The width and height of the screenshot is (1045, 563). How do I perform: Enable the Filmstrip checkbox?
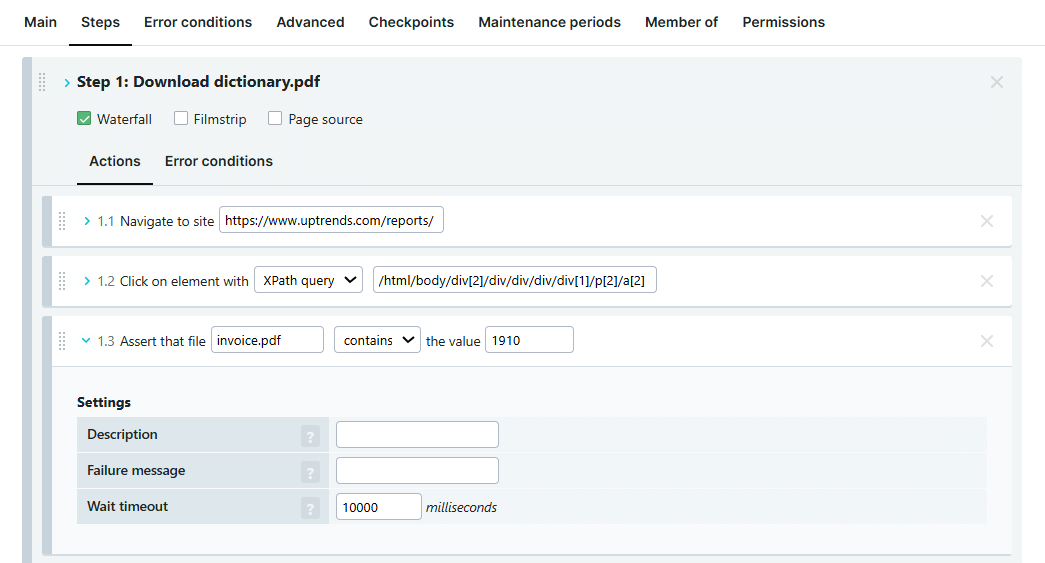click(x=181, y=119)
